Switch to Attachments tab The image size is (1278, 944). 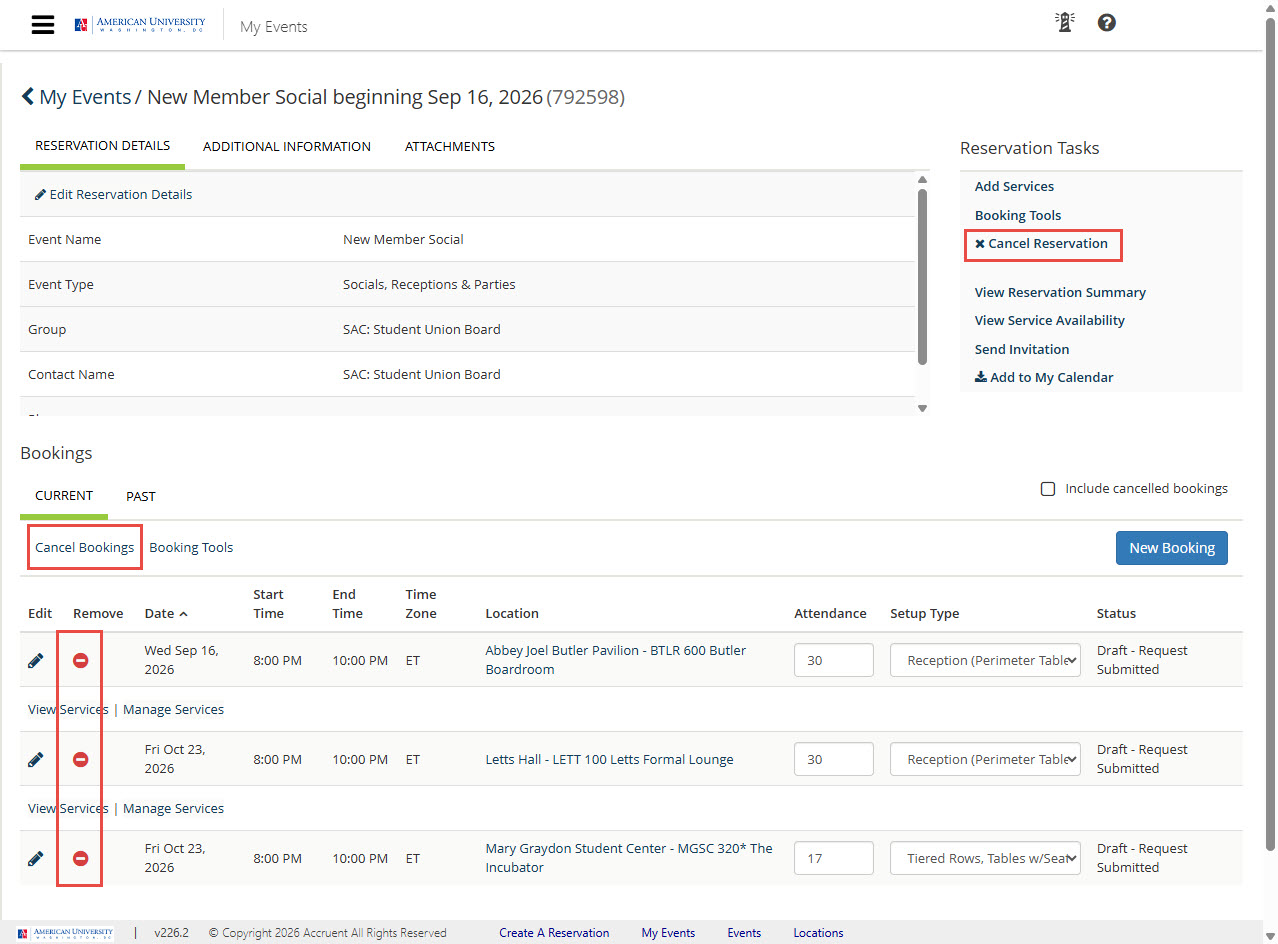(x=450, y=146)
